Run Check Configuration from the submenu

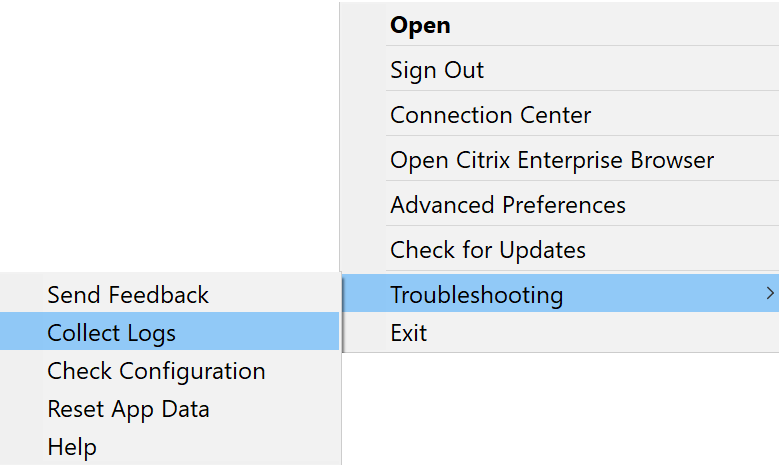156,371
